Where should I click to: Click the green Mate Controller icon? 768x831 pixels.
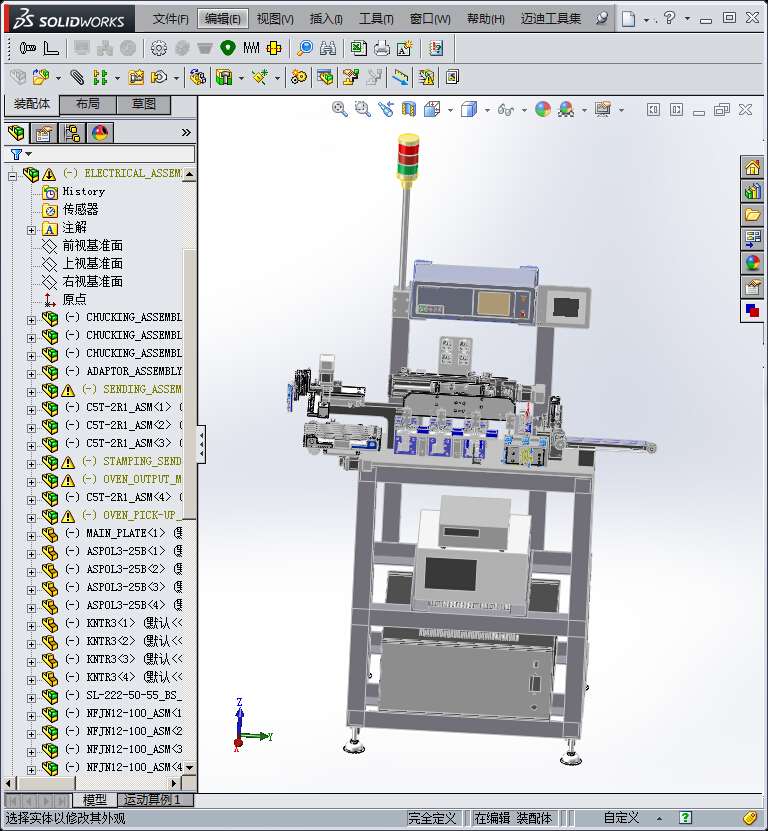tap(228, 48)
